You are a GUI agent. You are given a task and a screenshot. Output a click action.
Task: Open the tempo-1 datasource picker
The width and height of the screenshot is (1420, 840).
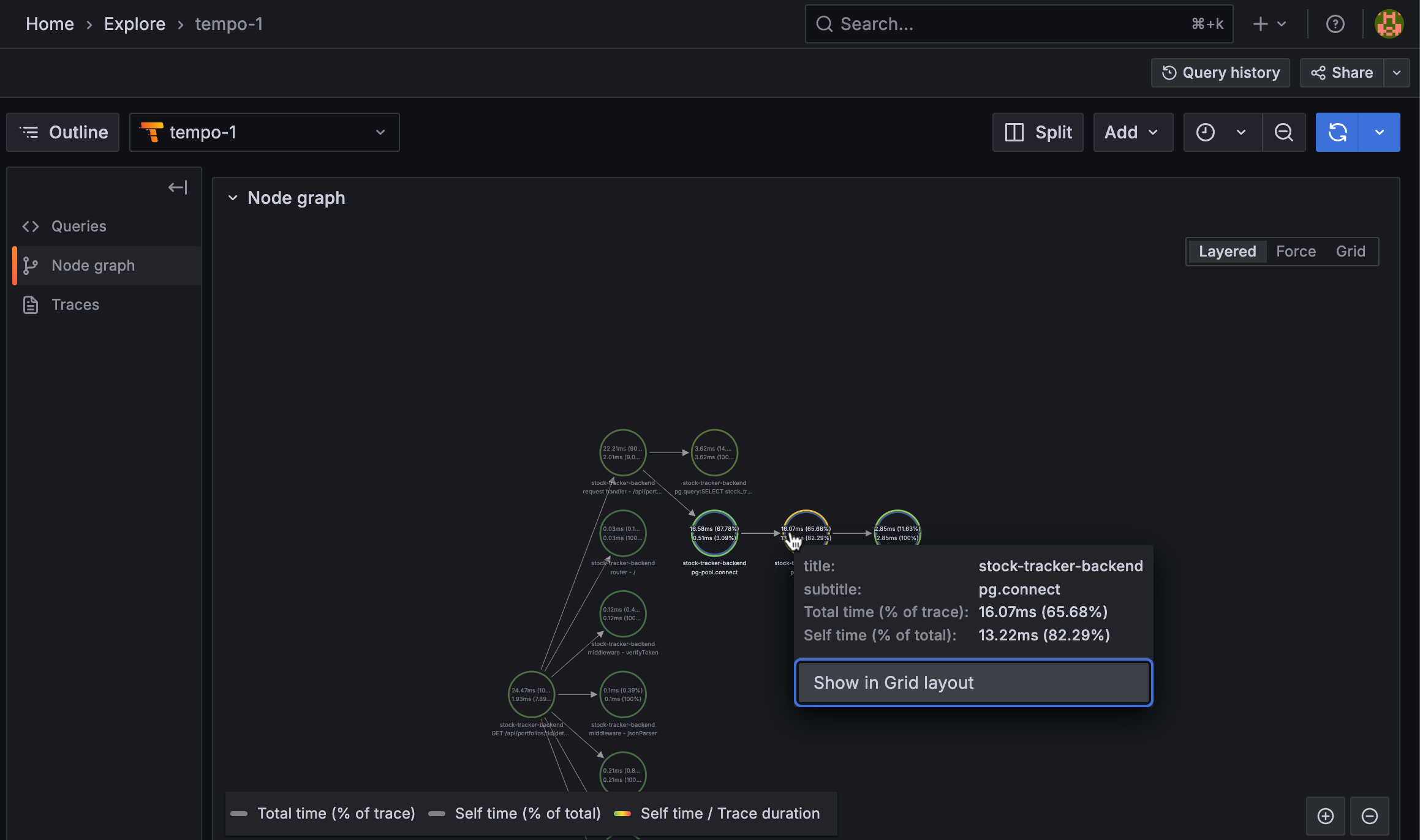tap(265, 132)
